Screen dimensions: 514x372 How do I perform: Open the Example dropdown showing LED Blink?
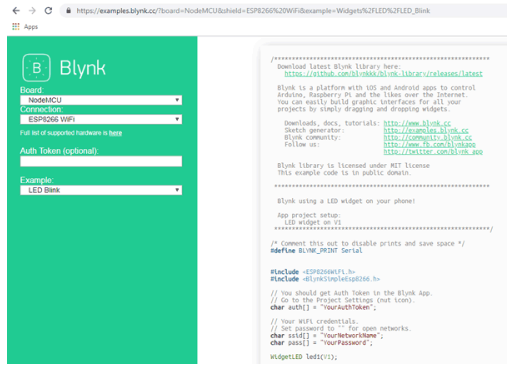(x=101, y=190)
